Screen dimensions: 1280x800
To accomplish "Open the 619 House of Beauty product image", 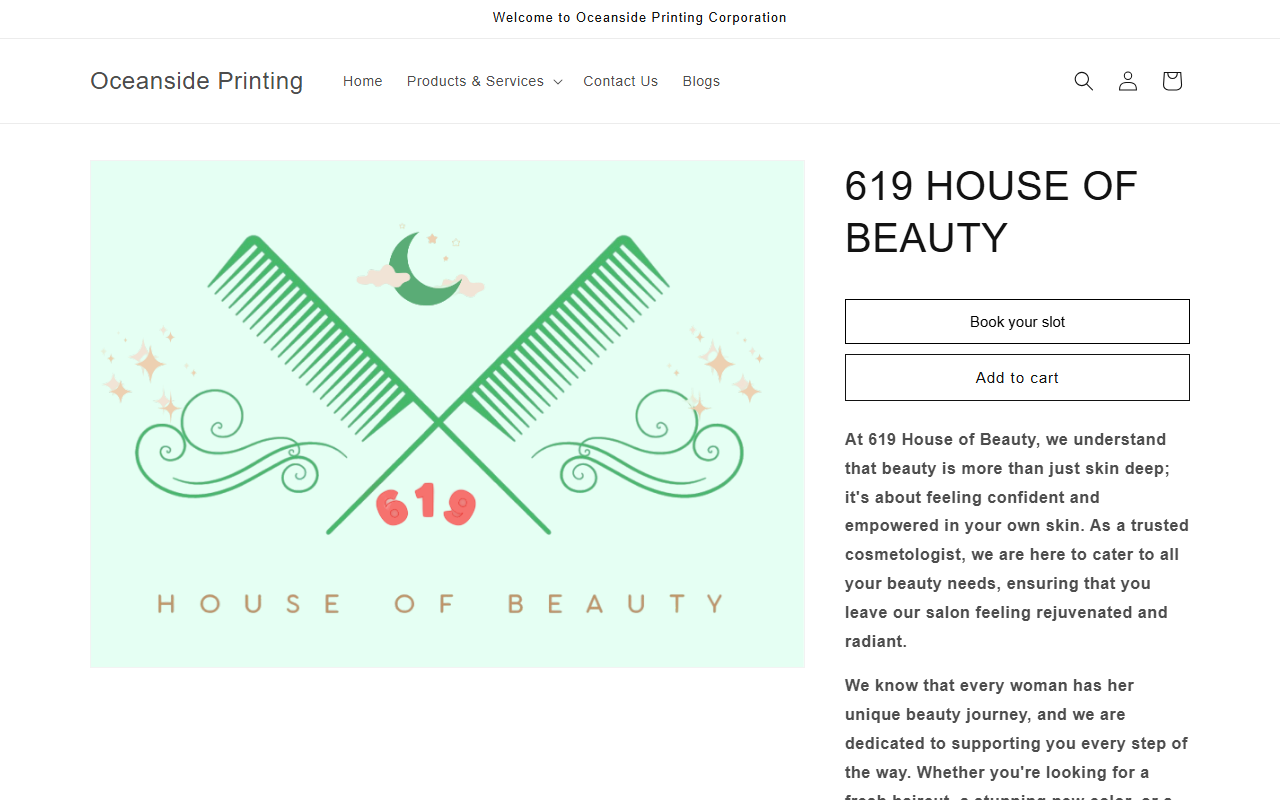I will point(447,414).
